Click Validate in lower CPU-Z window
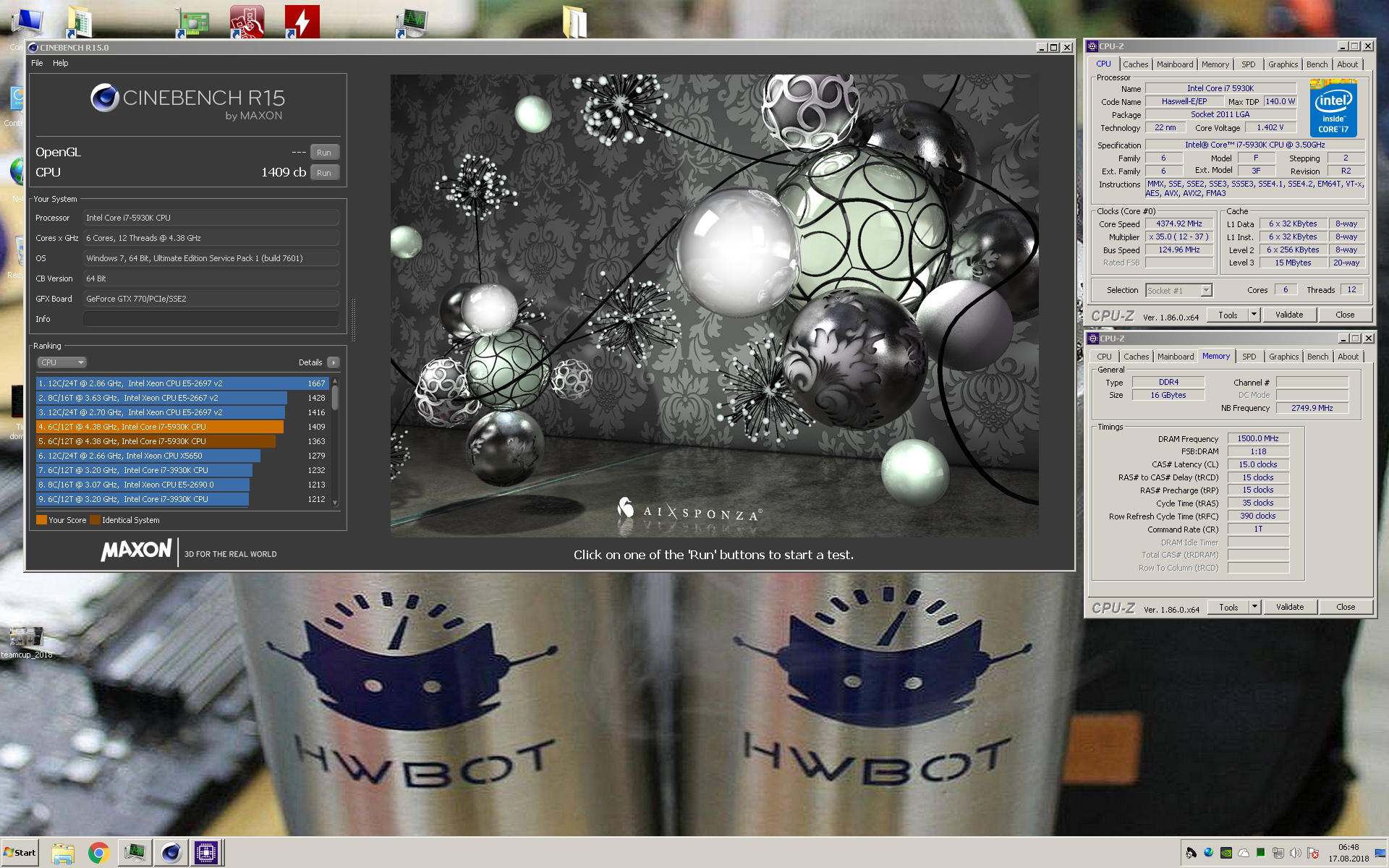The width and height of the screenshot is (1389, 868). click(x=1290, y=607)
